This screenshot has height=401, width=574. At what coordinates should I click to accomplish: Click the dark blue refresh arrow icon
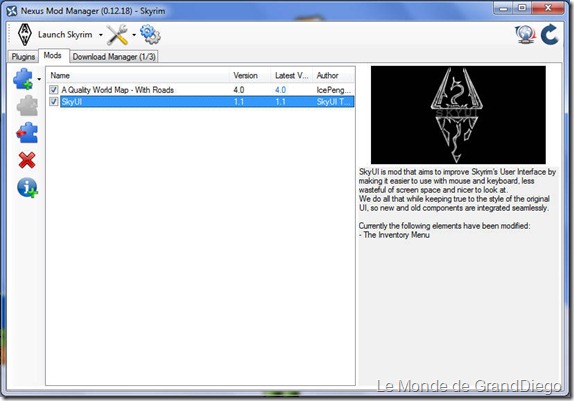tap(549, 34)
